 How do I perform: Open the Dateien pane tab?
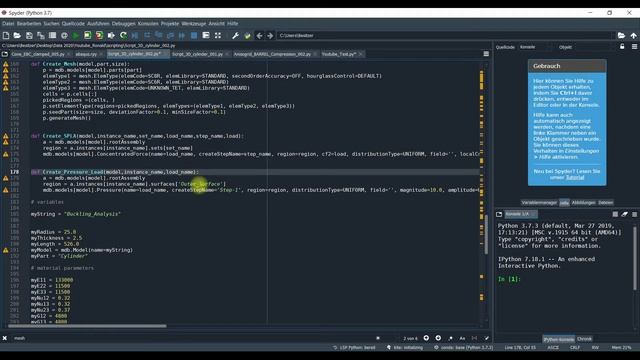(x=605, y=202)
